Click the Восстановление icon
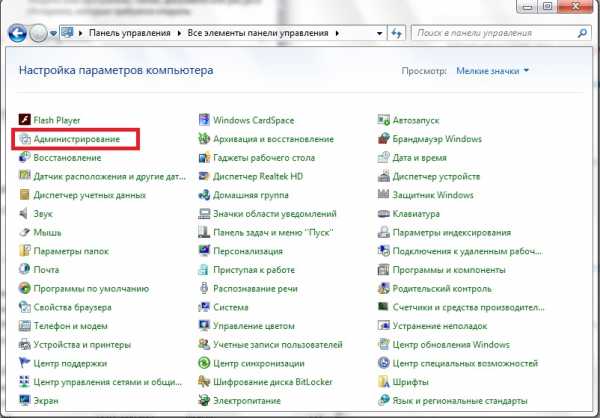Screen dimensions: 600x418 24,157
